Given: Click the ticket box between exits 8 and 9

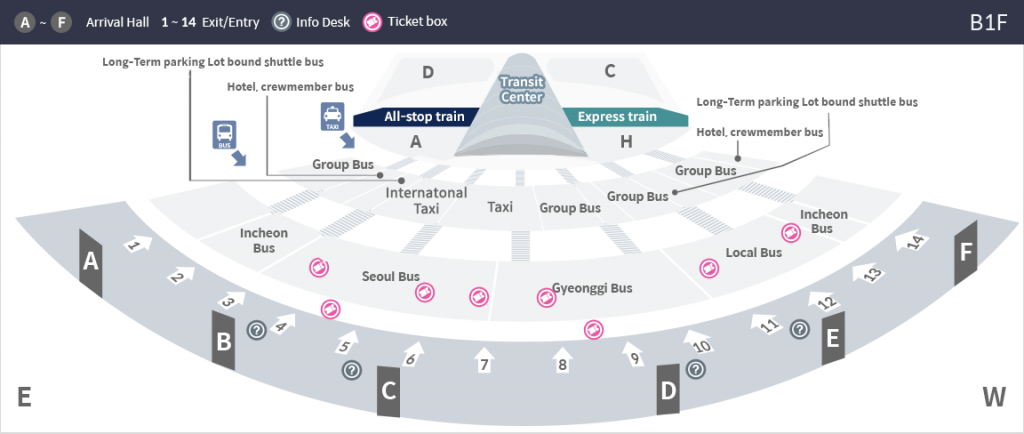Looking at the screenshot, I should point(593,328).
